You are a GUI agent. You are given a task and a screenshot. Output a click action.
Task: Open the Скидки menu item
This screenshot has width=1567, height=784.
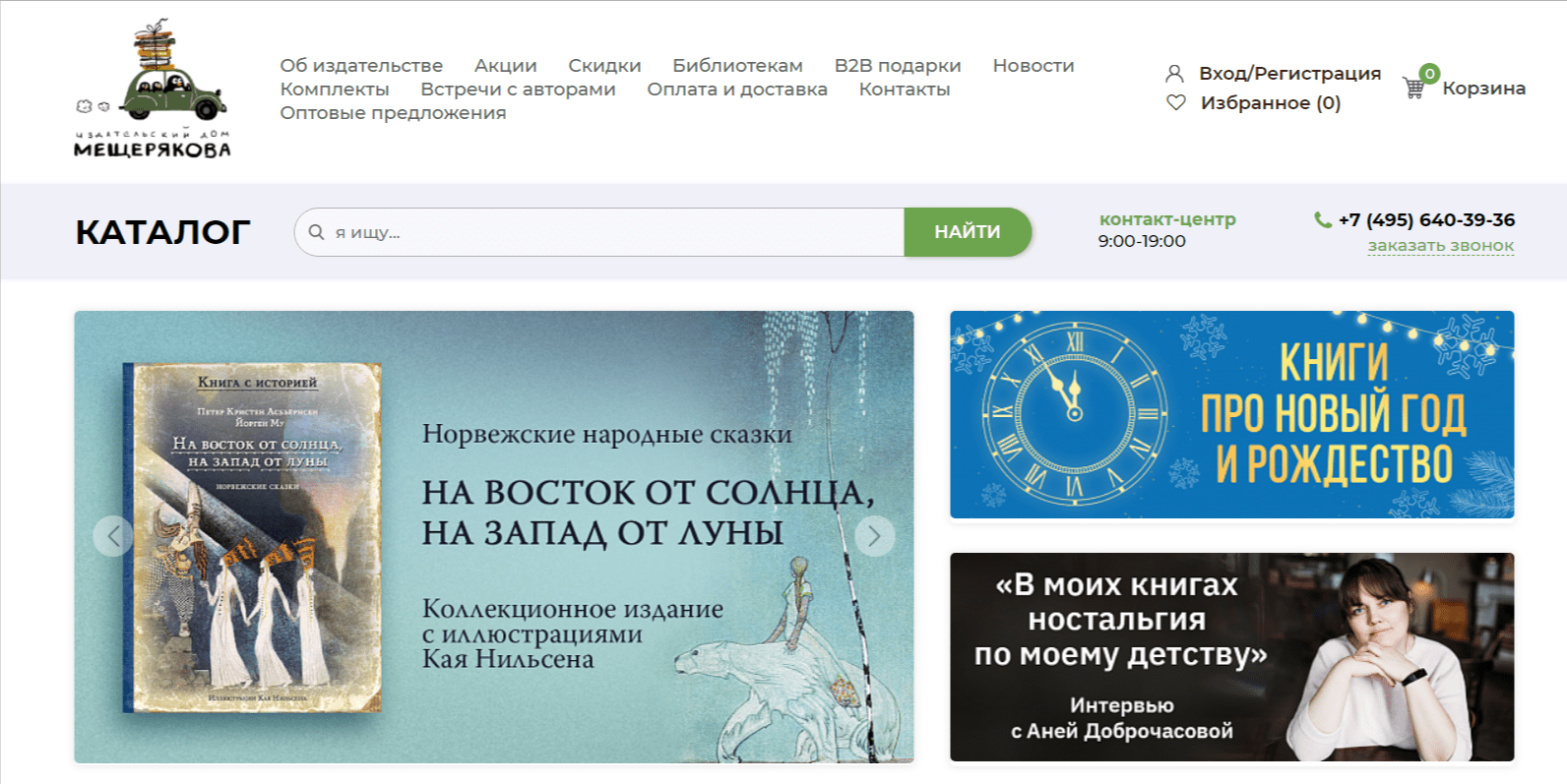tap(604, 66)
